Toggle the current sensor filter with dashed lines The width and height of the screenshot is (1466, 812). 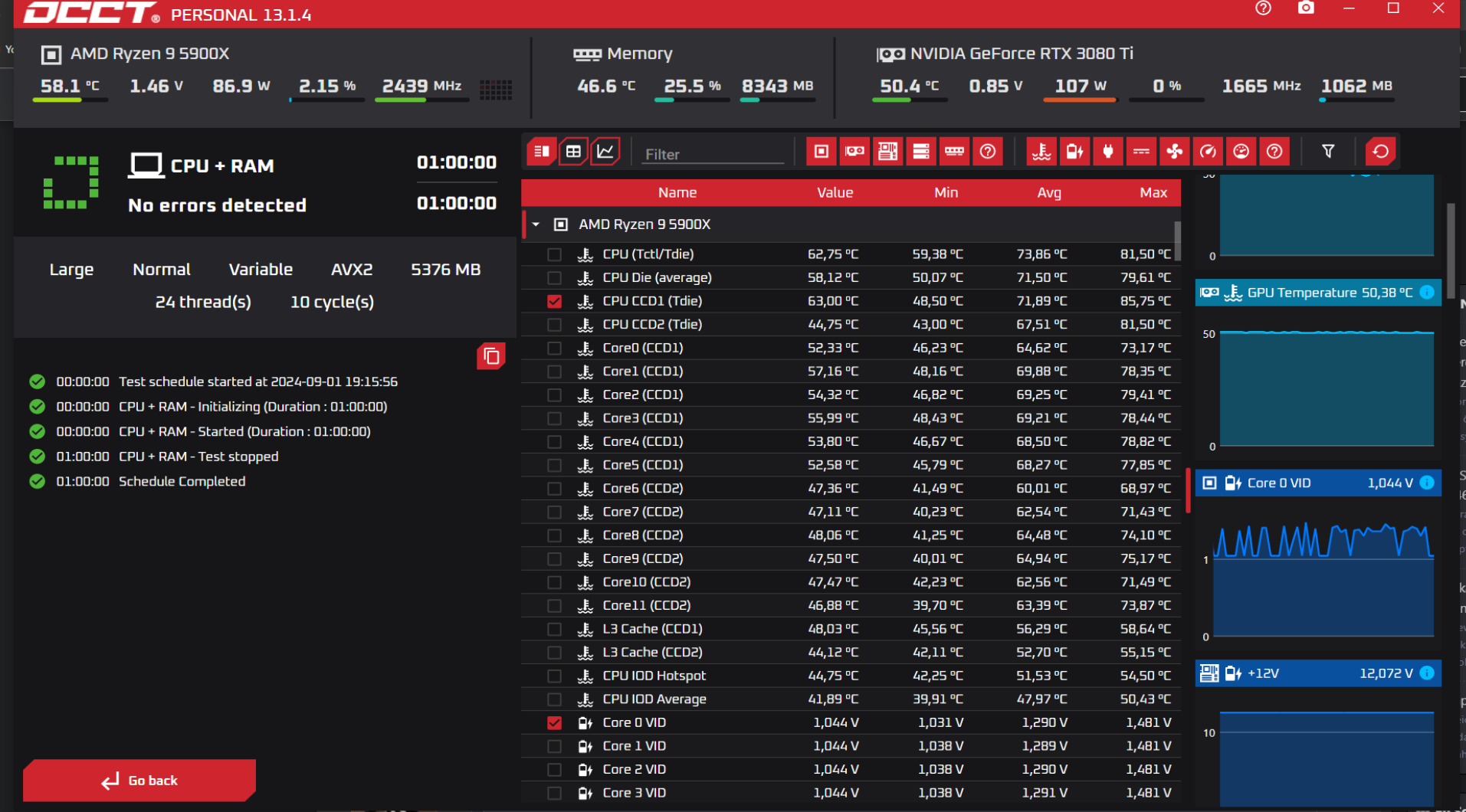pos(1141,152)
